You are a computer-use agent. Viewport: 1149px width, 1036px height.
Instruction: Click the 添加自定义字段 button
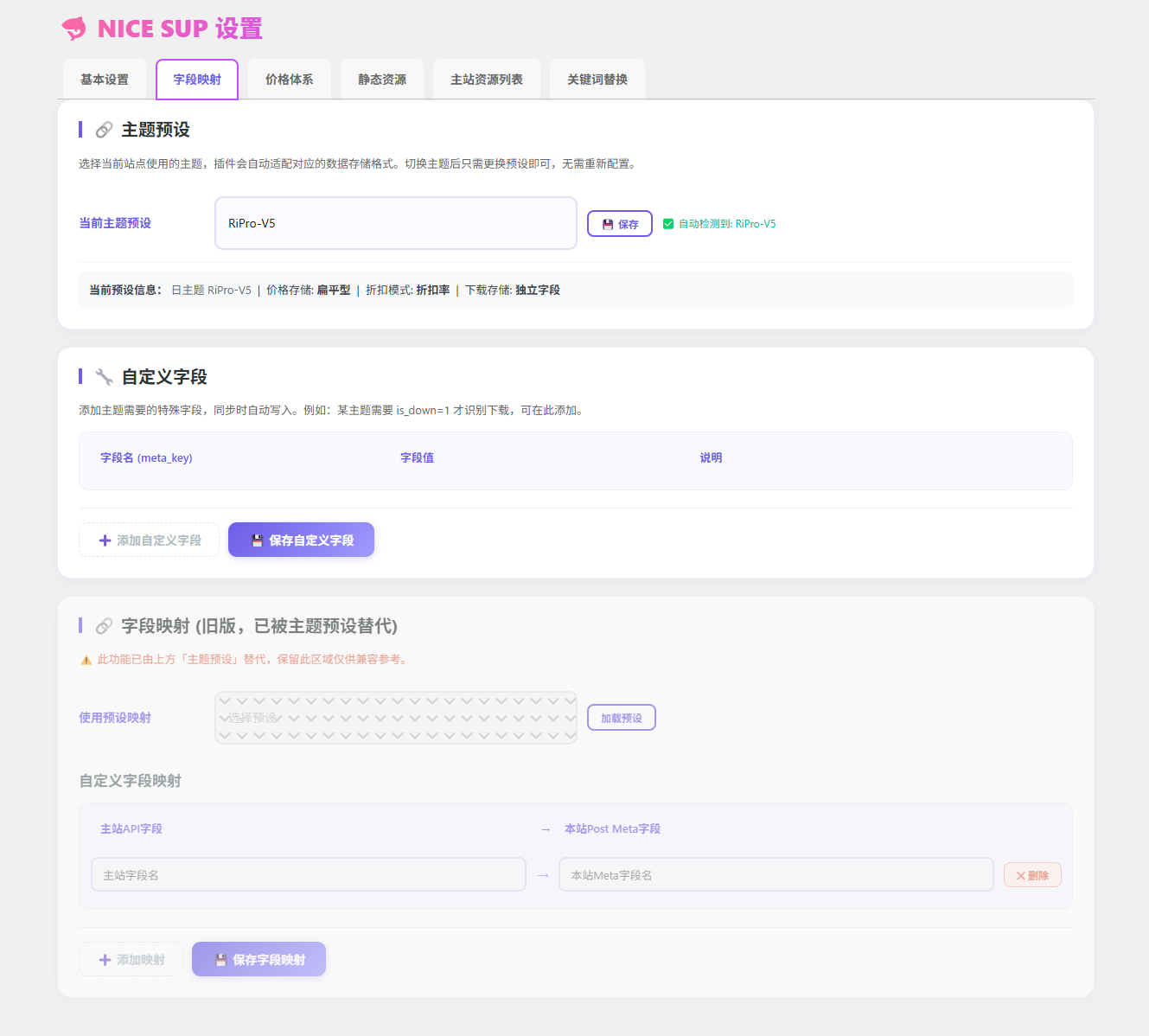pos(150,540)
